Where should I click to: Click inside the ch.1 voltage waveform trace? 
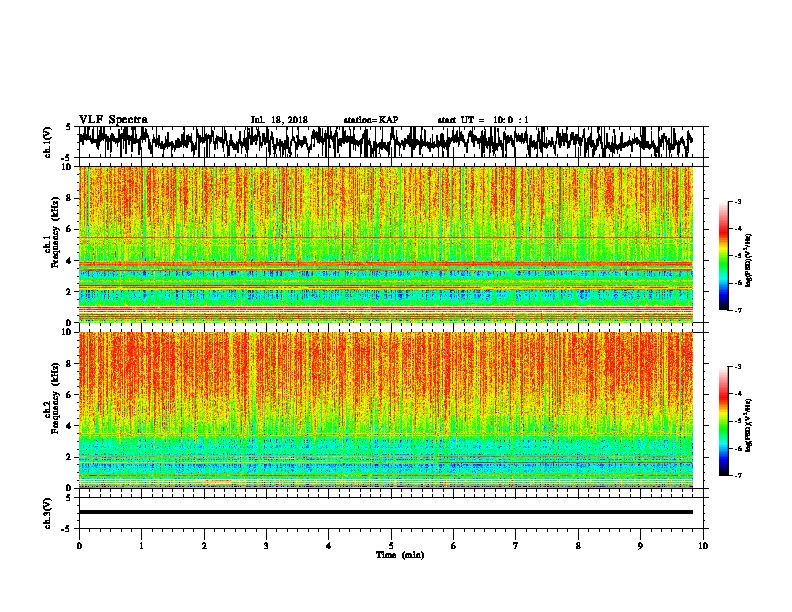385,142
